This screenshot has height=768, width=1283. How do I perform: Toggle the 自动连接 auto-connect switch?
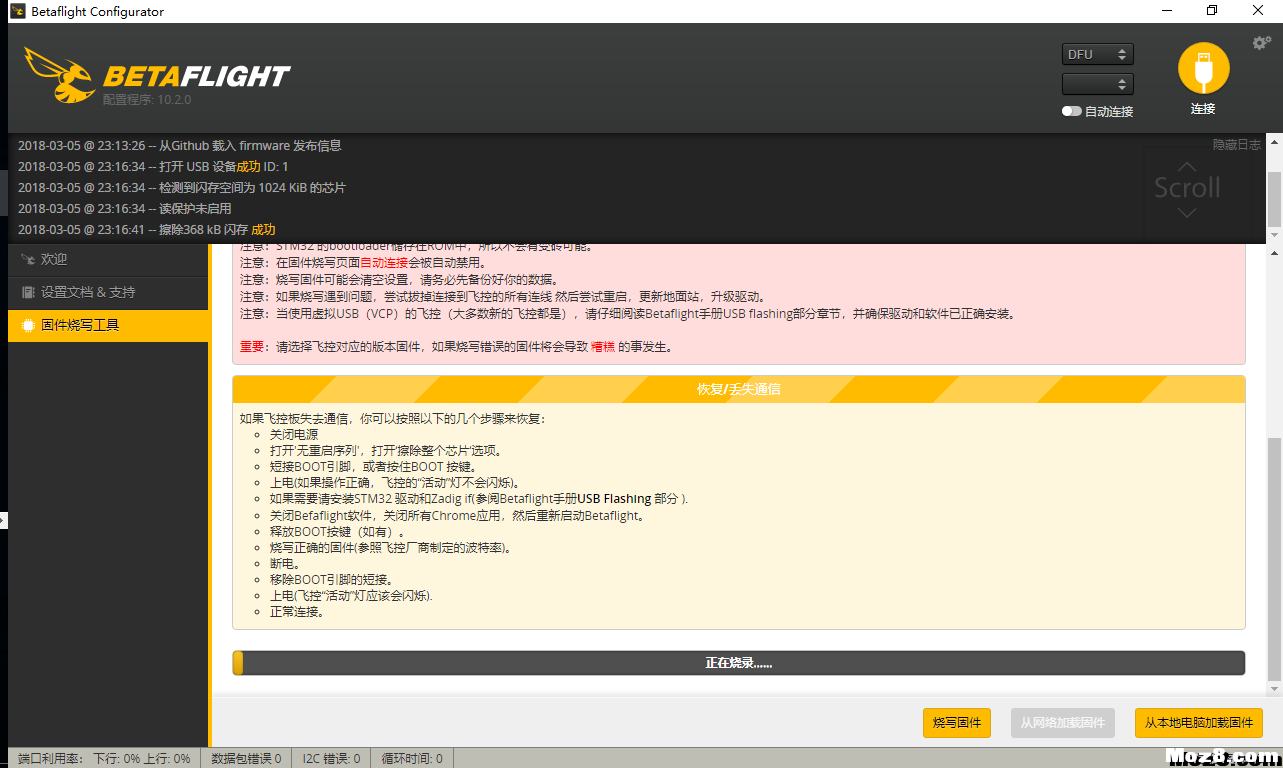[1072, 111]
